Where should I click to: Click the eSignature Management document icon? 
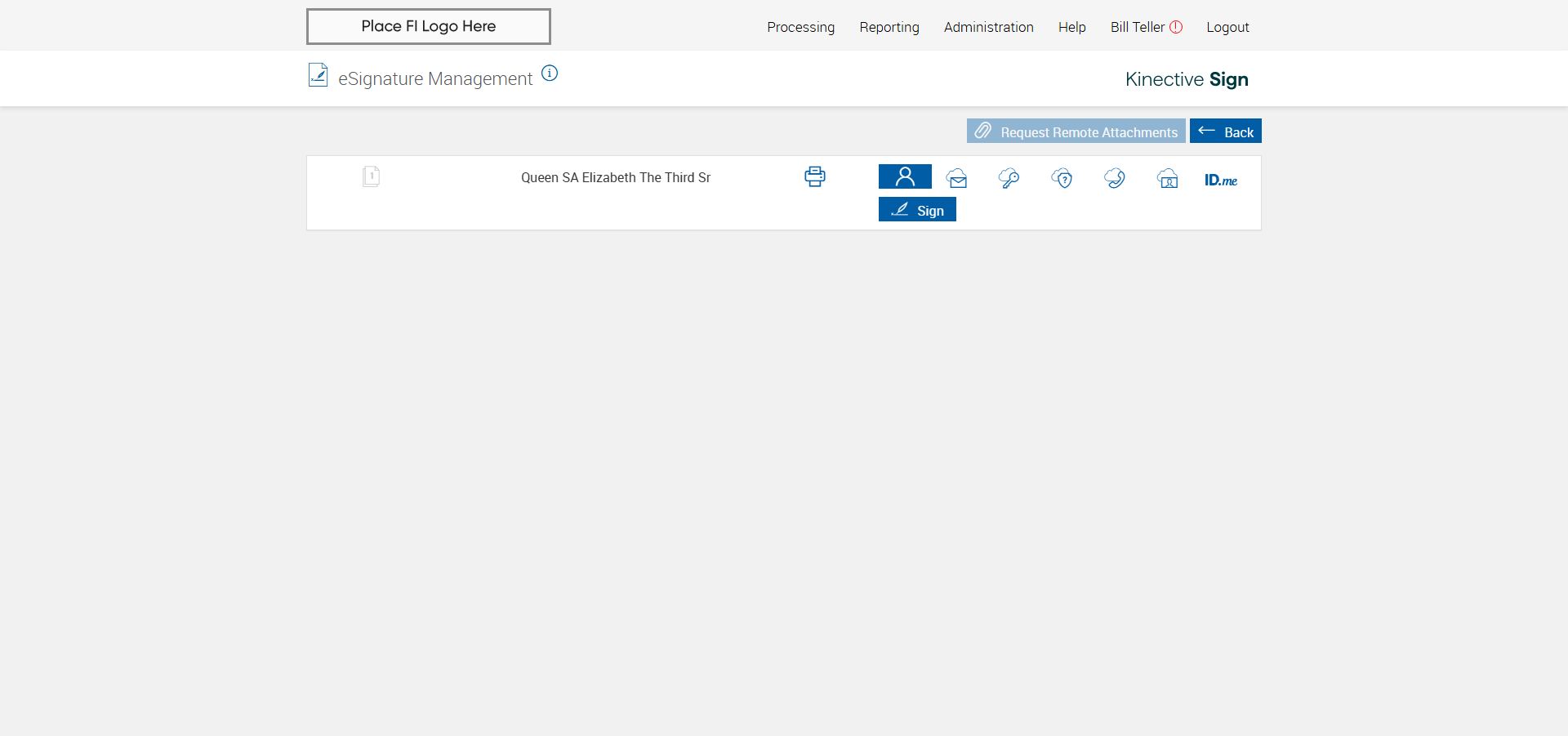(318, 75)
